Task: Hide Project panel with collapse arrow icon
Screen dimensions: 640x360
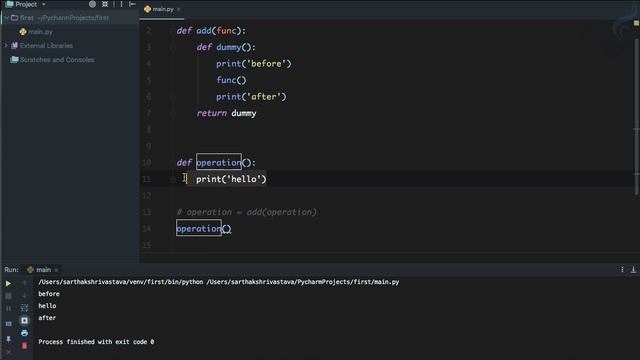Action: tap(132, 4)
